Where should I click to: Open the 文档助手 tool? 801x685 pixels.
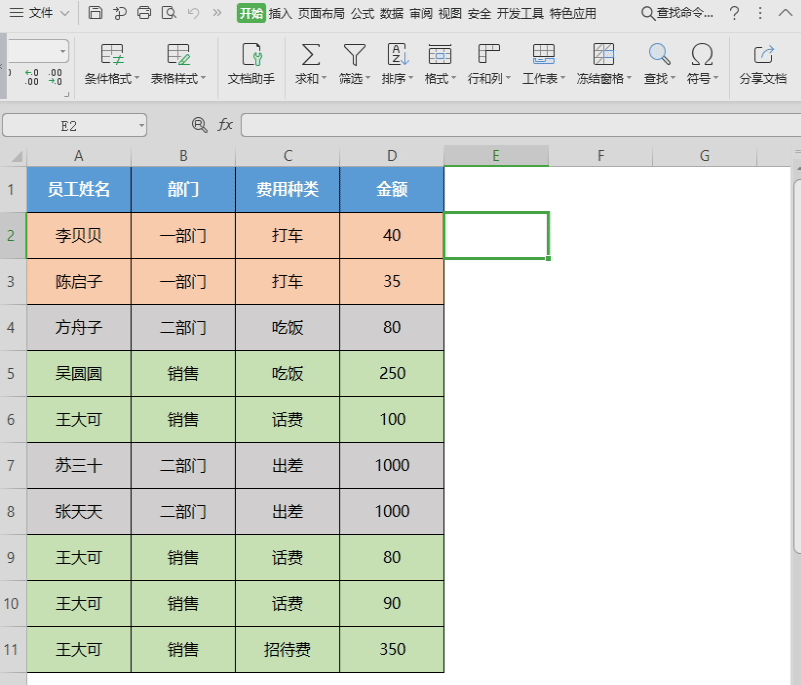coord(251,64)
